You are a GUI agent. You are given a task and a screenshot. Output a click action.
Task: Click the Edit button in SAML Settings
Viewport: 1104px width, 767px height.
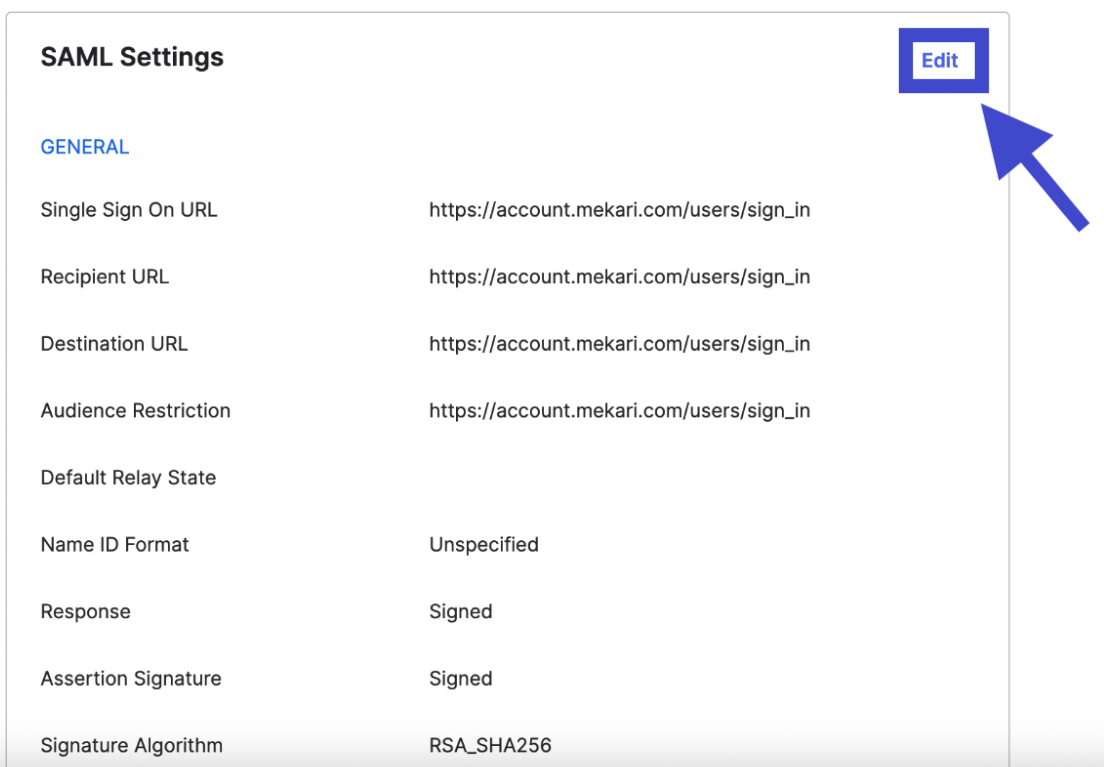tap(940, 61)
